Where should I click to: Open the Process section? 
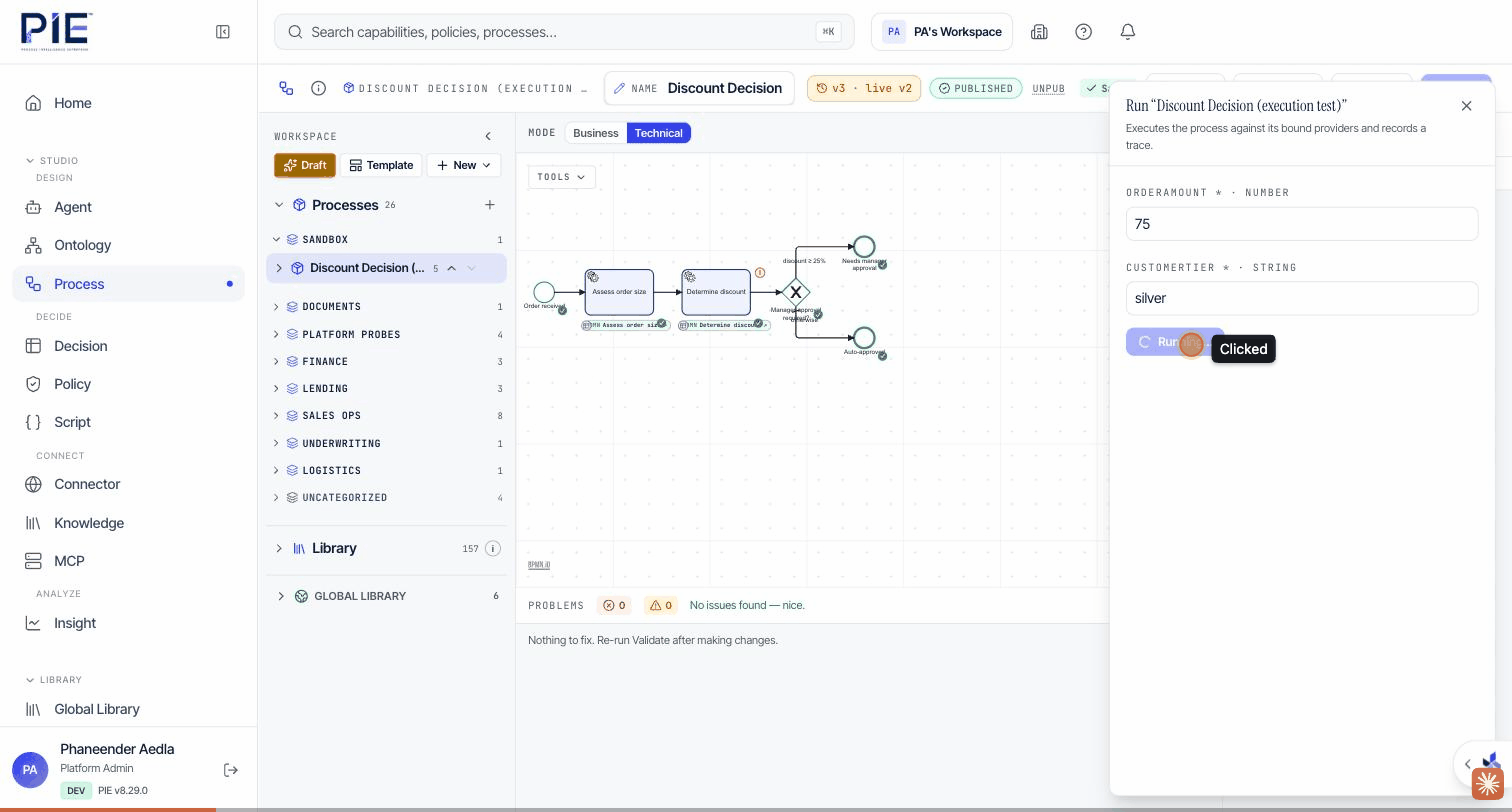[128, 284]
